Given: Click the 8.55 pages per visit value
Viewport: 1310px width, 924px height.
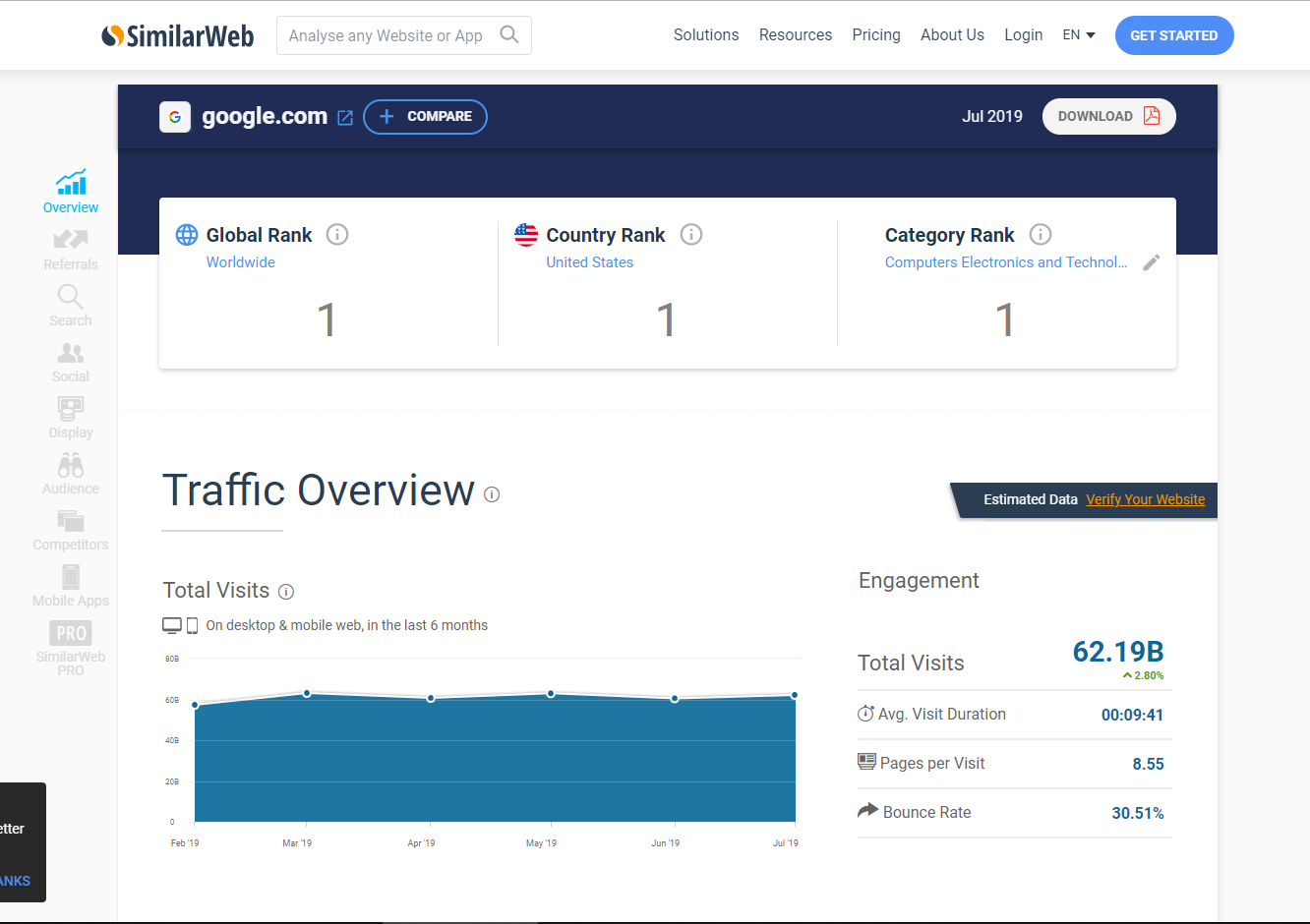Looking at the screenshot, I should [1148, 764].
